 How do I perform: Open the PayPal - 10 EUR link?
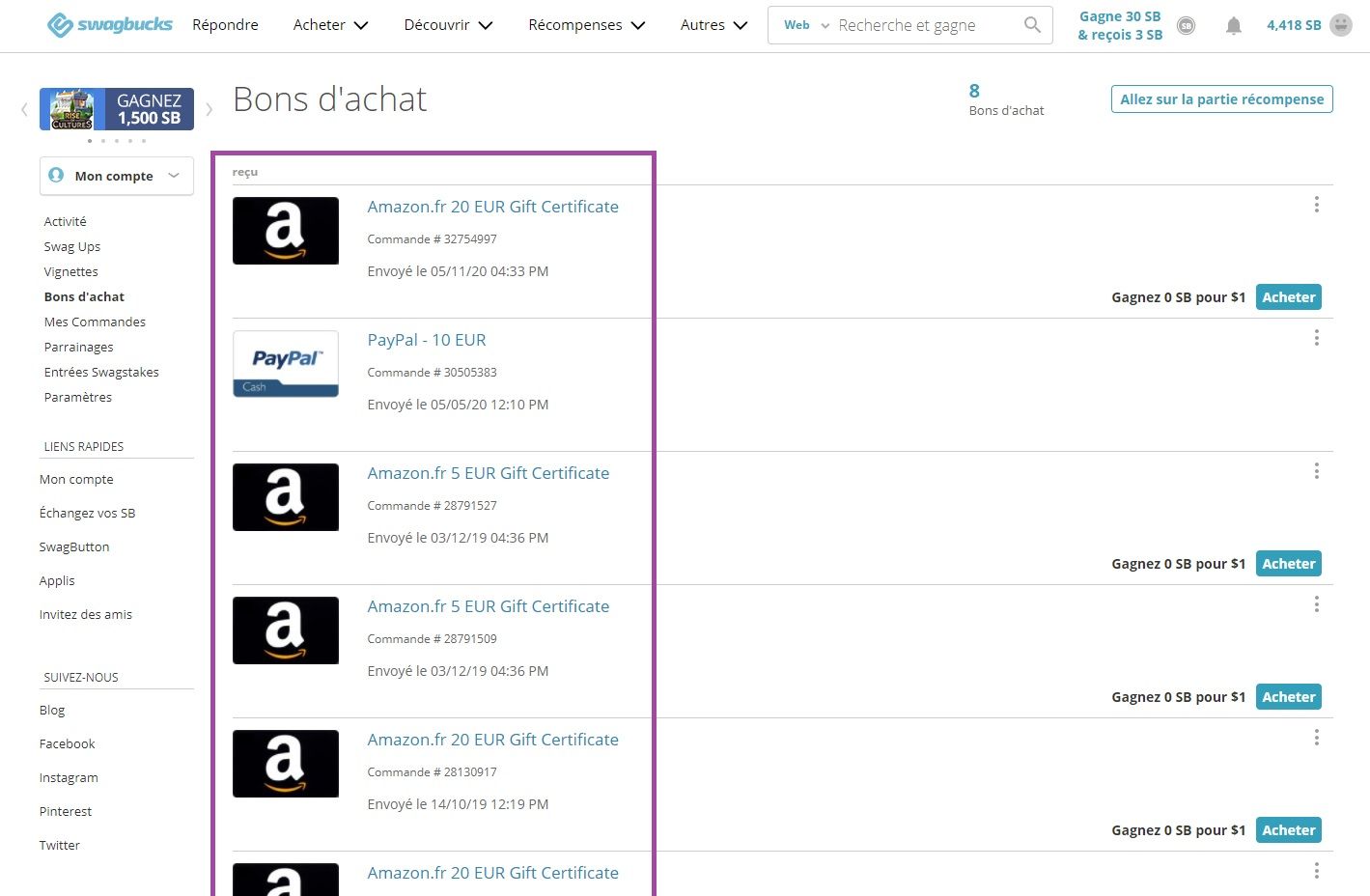coord(427,340)
